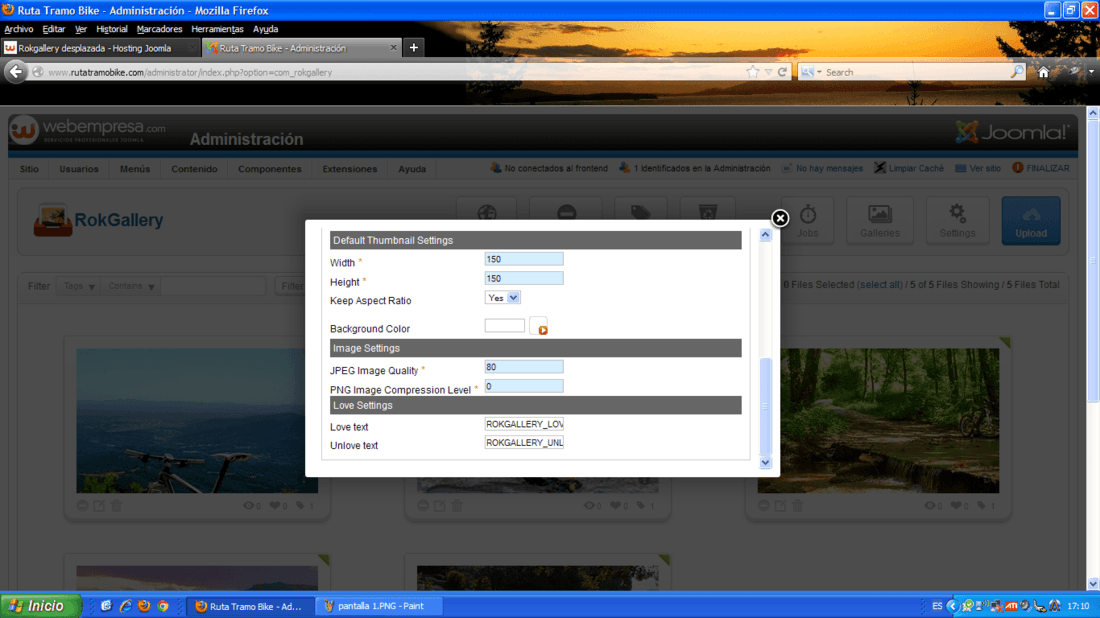Viewport: 1100px width, 618px height.
Task: Open the Extensiones menu
Action: pyautogui.click(x=349, y=169)
